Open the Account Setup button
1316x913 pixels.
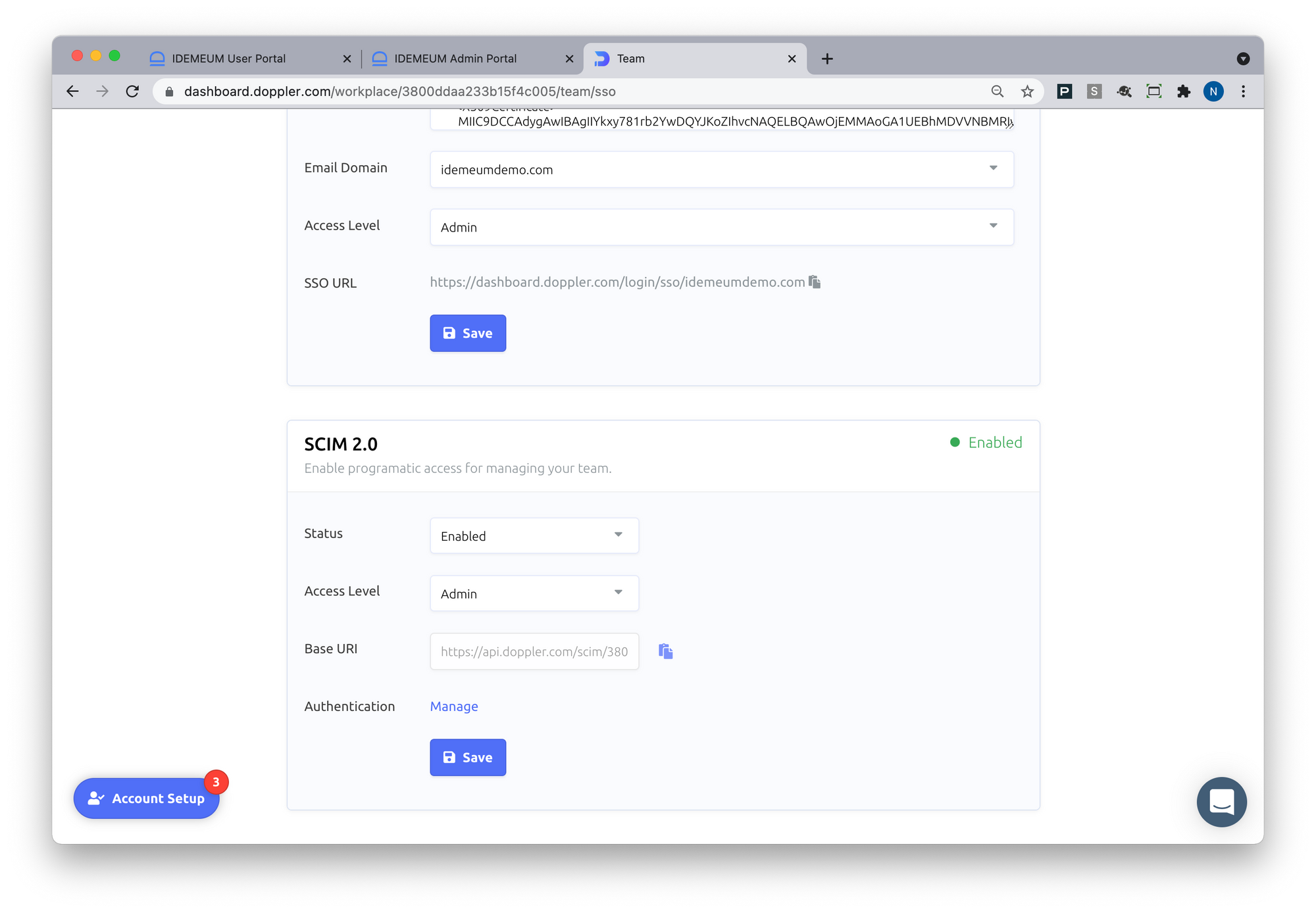click(x=146, y=798)
